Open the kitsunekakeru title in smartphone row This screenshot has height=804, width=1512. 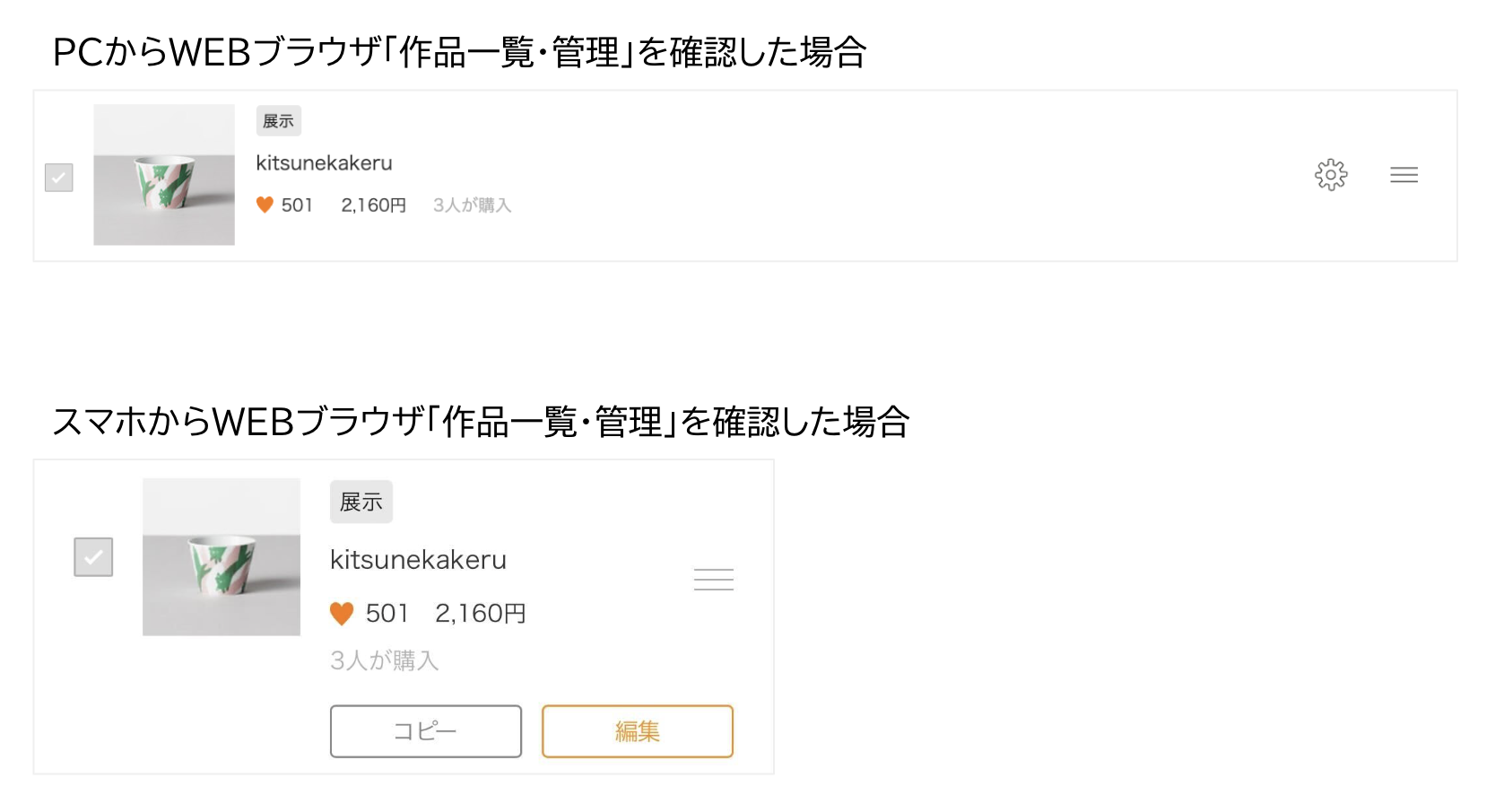click(x=418, y=560)
